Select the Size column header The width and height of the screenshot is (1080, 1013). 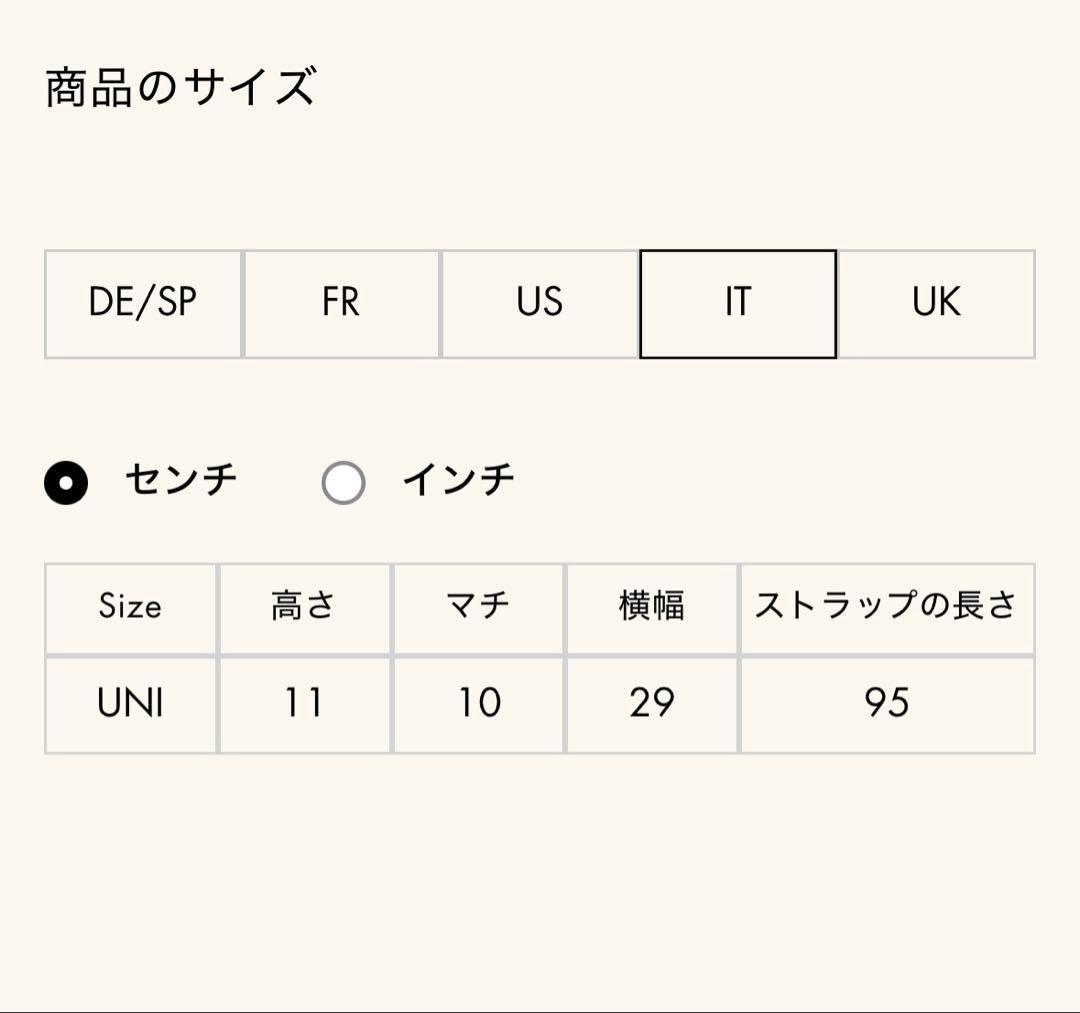coord(129,606)
